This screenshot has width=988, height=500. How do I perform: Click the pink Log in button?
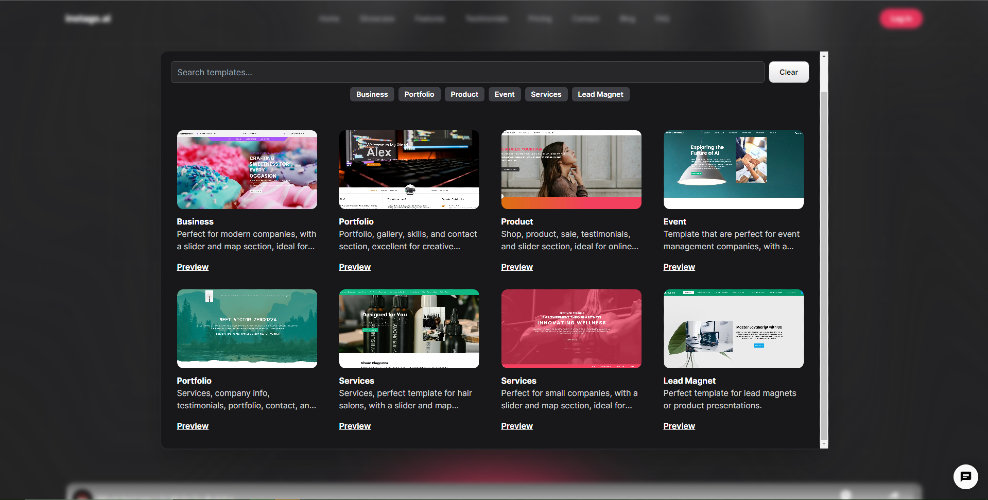pyautogui.click(x=900, y=19)
